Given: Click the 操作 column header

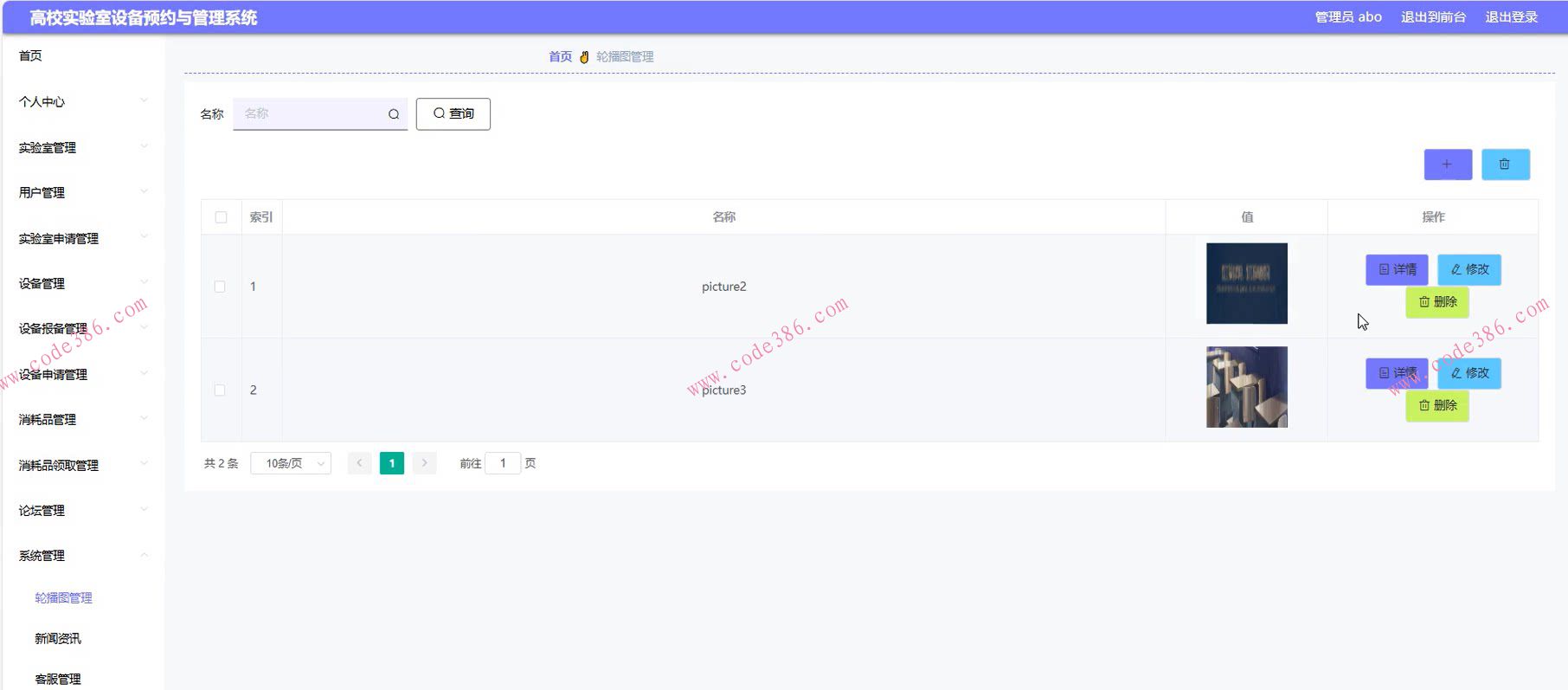Looking at the screenshot, I should (x=1433, y=217).
